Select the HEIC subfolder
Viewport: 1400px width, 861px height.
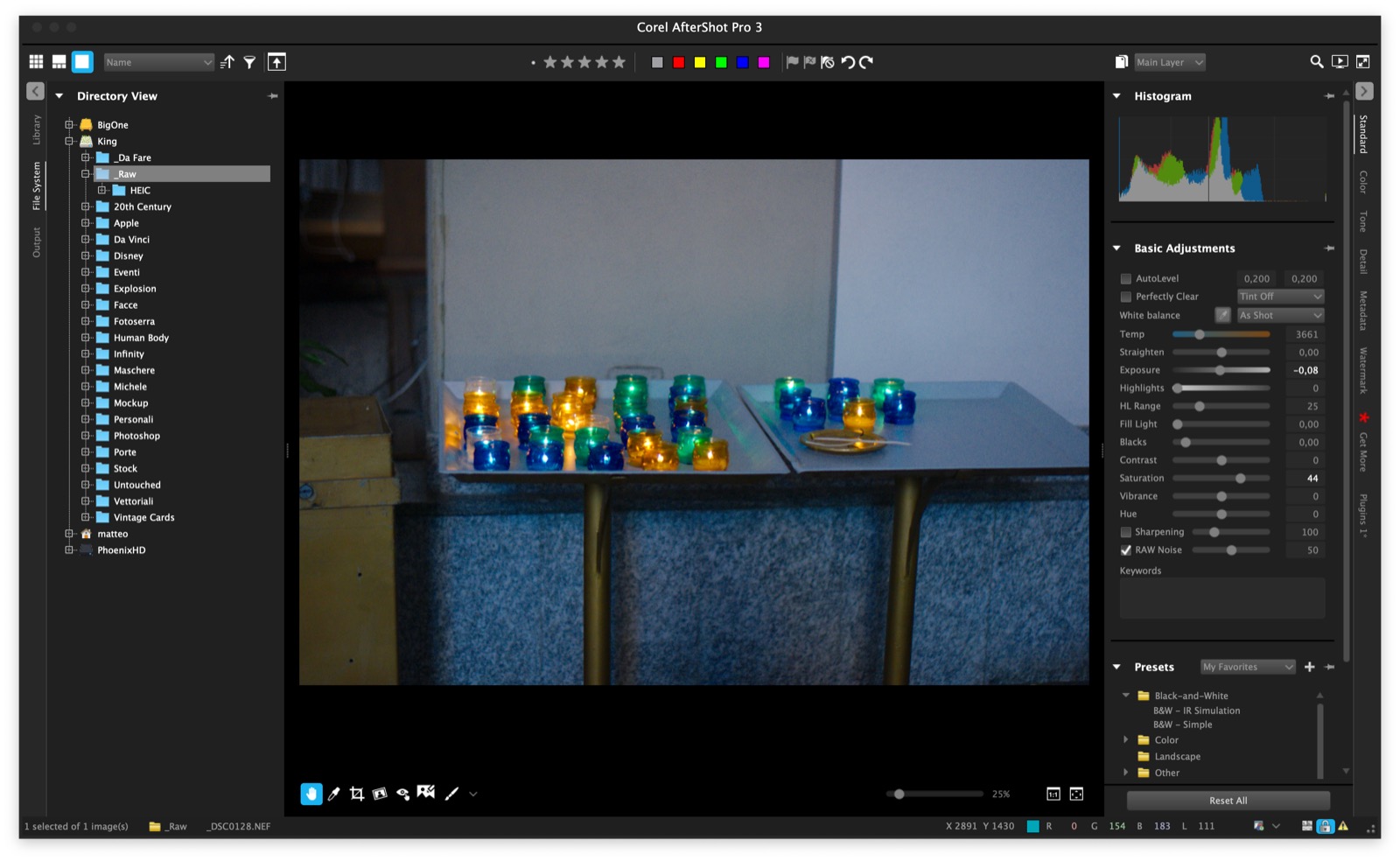tap(140, 191)
